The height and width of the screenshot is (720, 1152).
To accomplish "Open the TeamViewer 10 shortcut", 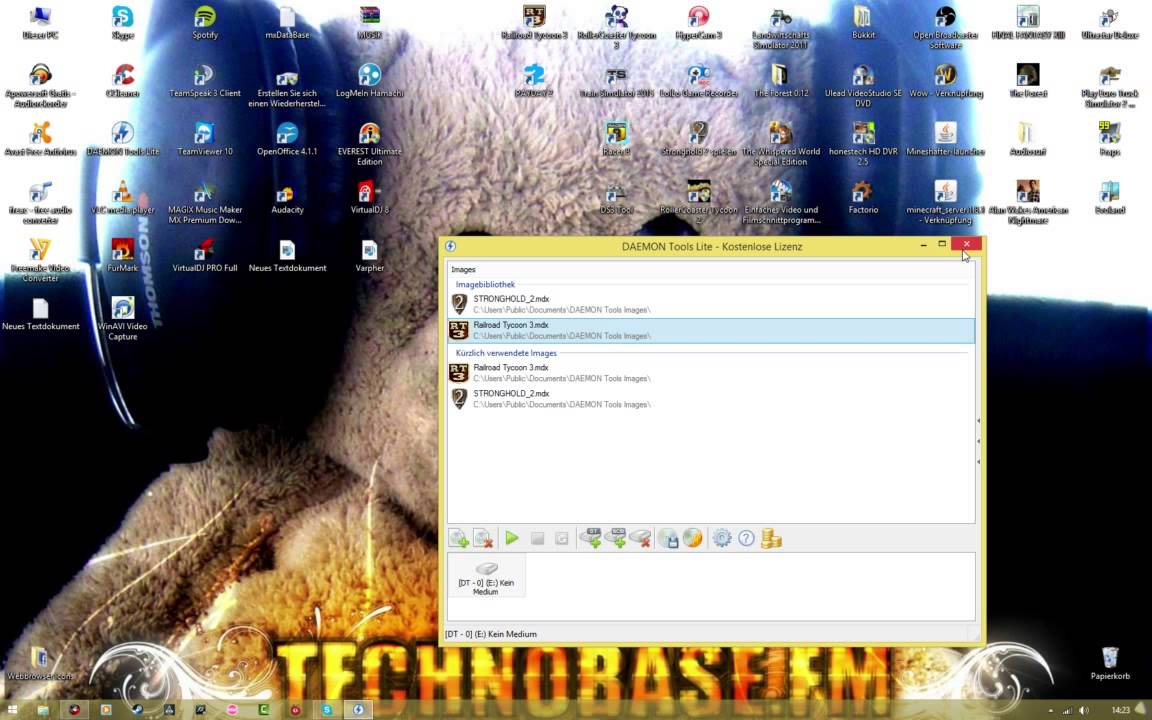I will [205, 138].
